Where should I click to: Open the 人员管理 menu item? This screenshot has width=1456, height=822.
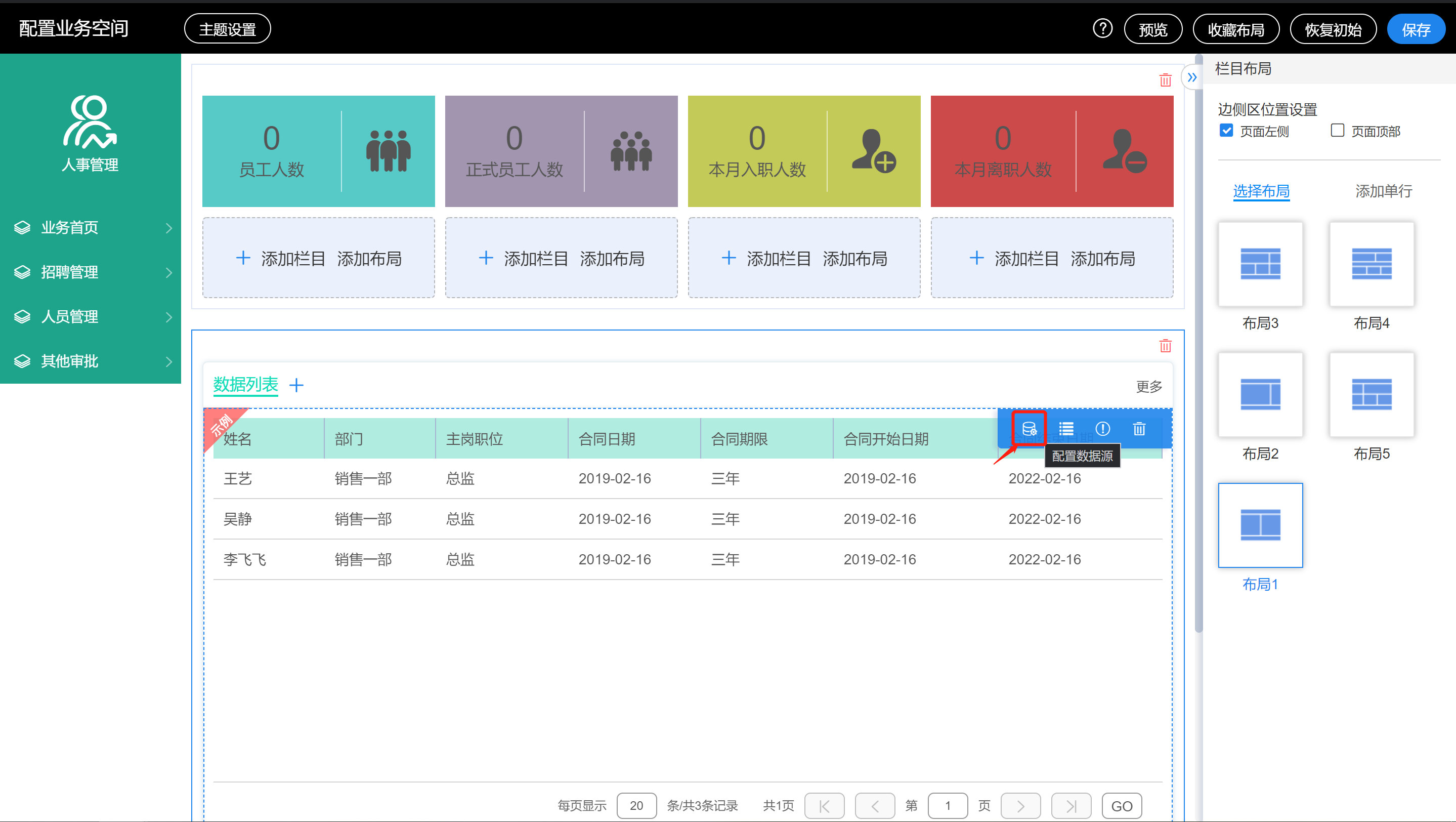click(91, 316)
